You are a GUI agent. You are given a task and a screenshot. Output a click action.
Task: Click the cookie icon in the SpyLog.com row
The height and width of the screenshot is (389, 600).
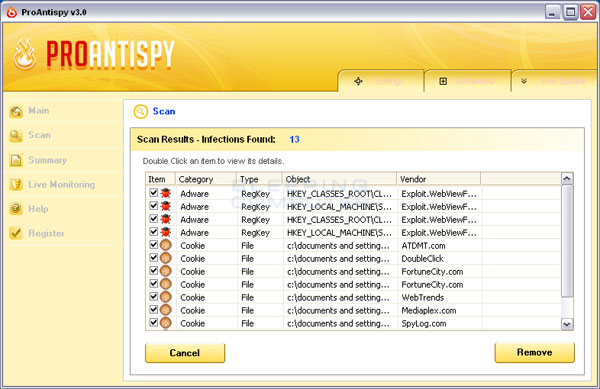[166, 323]
